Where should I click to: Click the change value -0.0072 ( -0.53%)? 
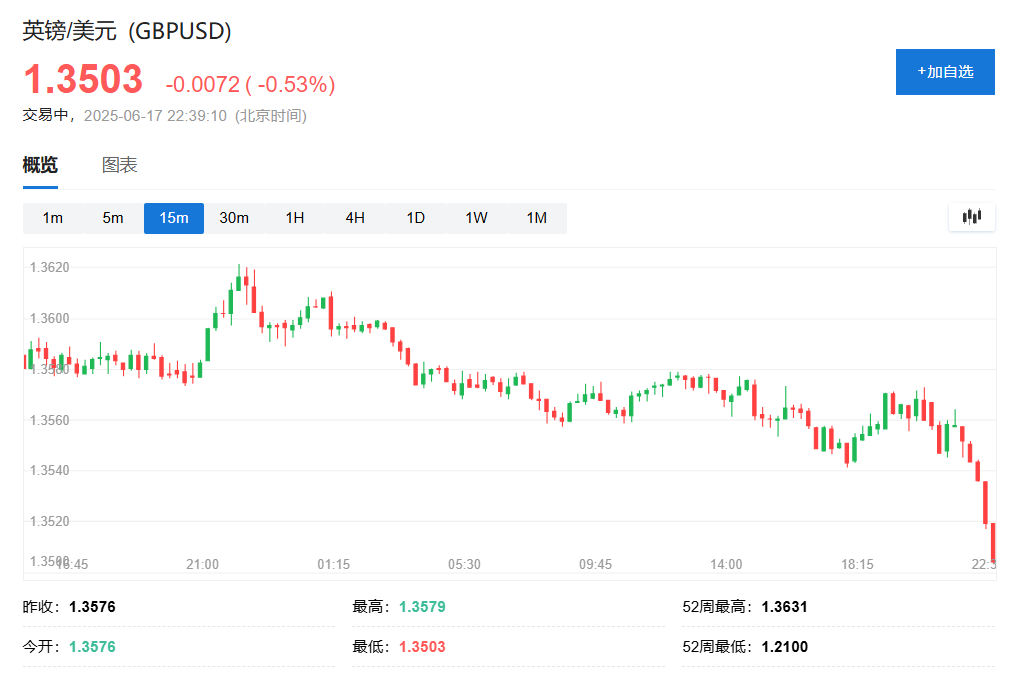tap(251, 84)
